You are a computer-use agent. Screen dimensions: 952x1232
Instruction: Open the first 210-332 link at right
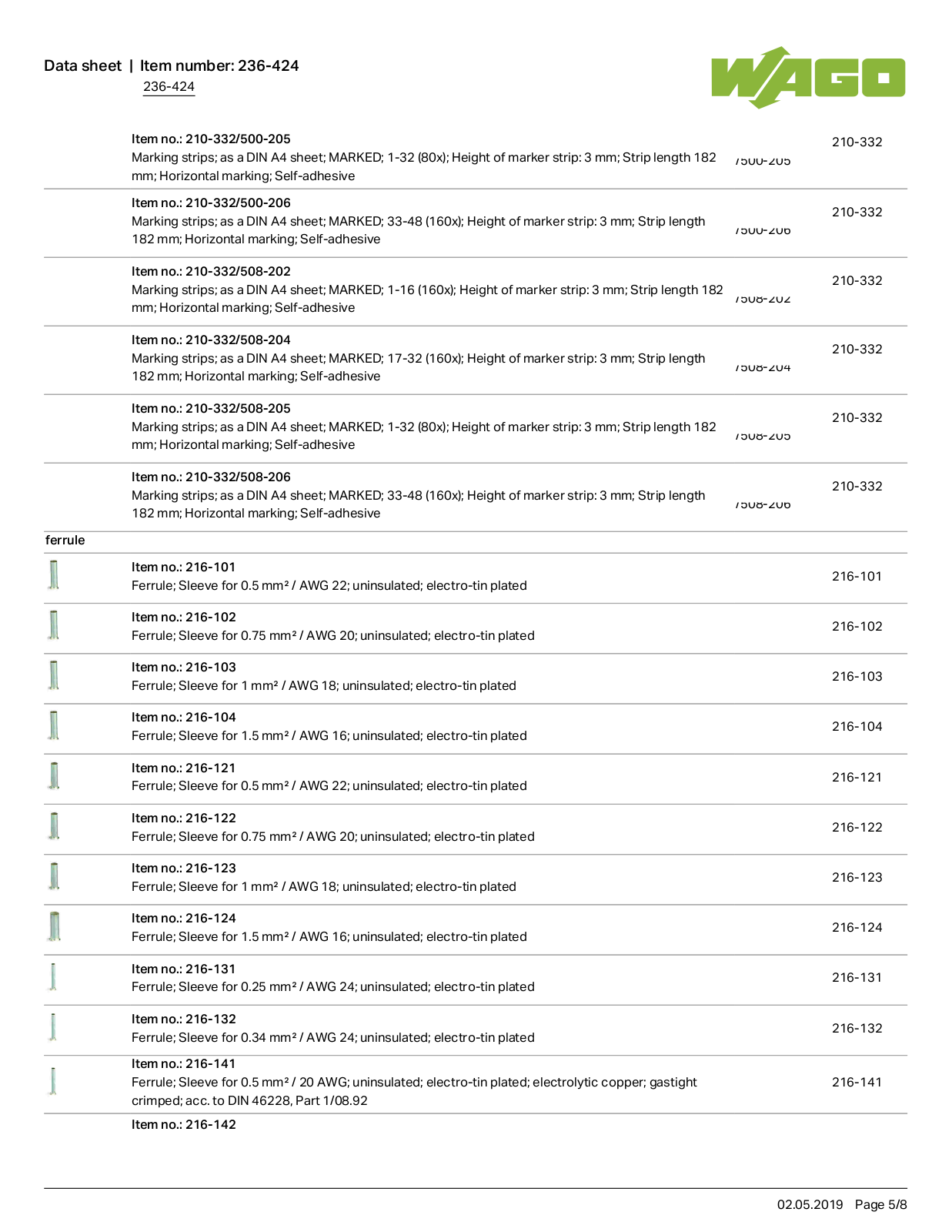857,142
